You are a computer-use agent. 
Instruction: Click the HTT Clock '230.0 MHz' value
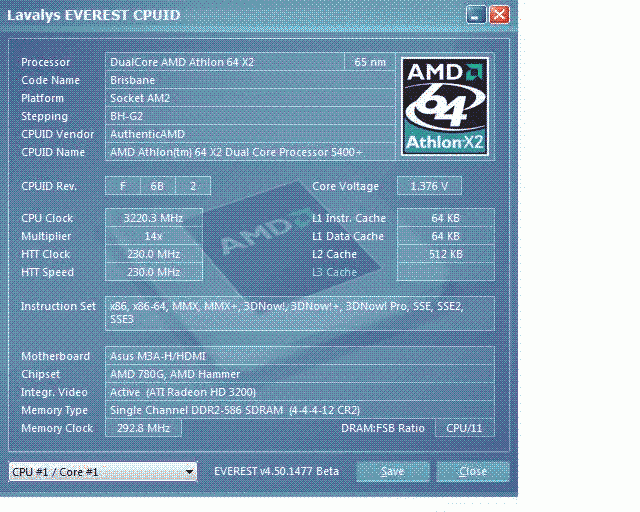point(154,254)
